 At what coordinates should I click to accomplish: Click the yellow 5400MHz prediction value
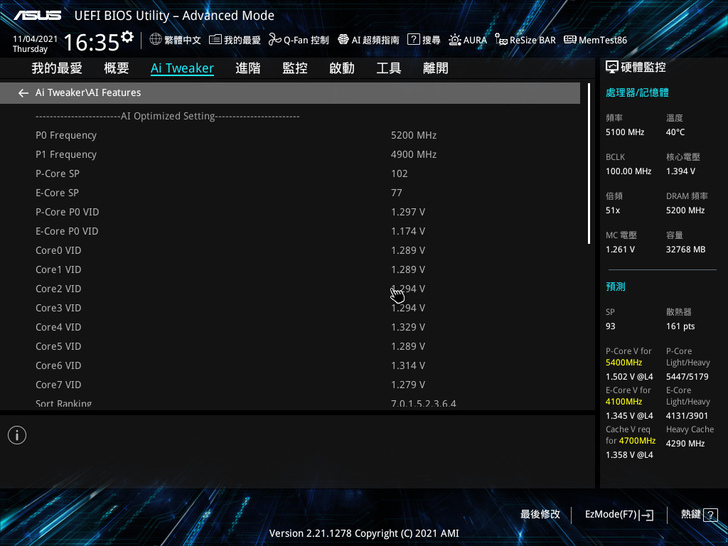coord(624,363)
